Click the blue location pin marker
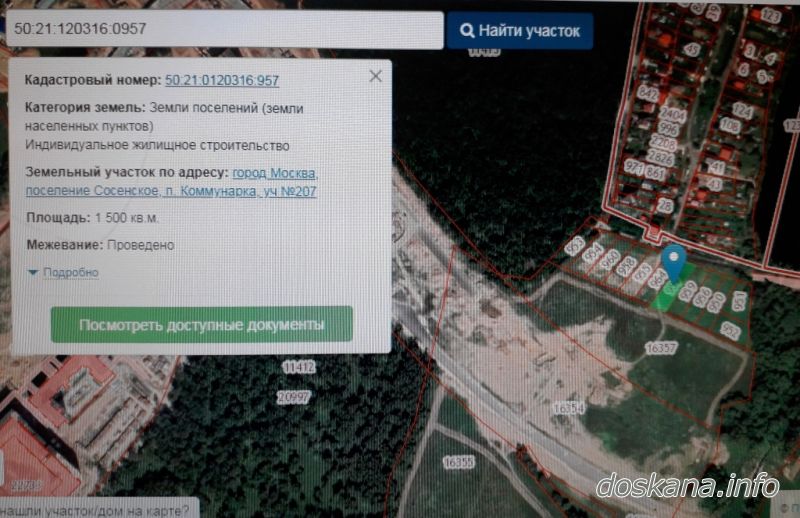This screenshot has width=800, height=518. pyautogui.click(x=676, y=261)
